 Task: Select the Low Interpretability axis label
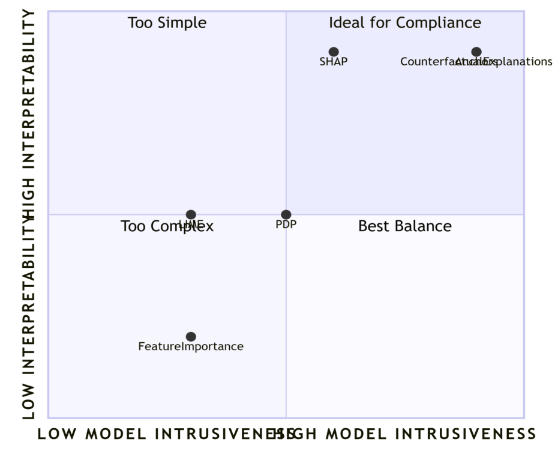pyautogui.click(x=28, y=317)
